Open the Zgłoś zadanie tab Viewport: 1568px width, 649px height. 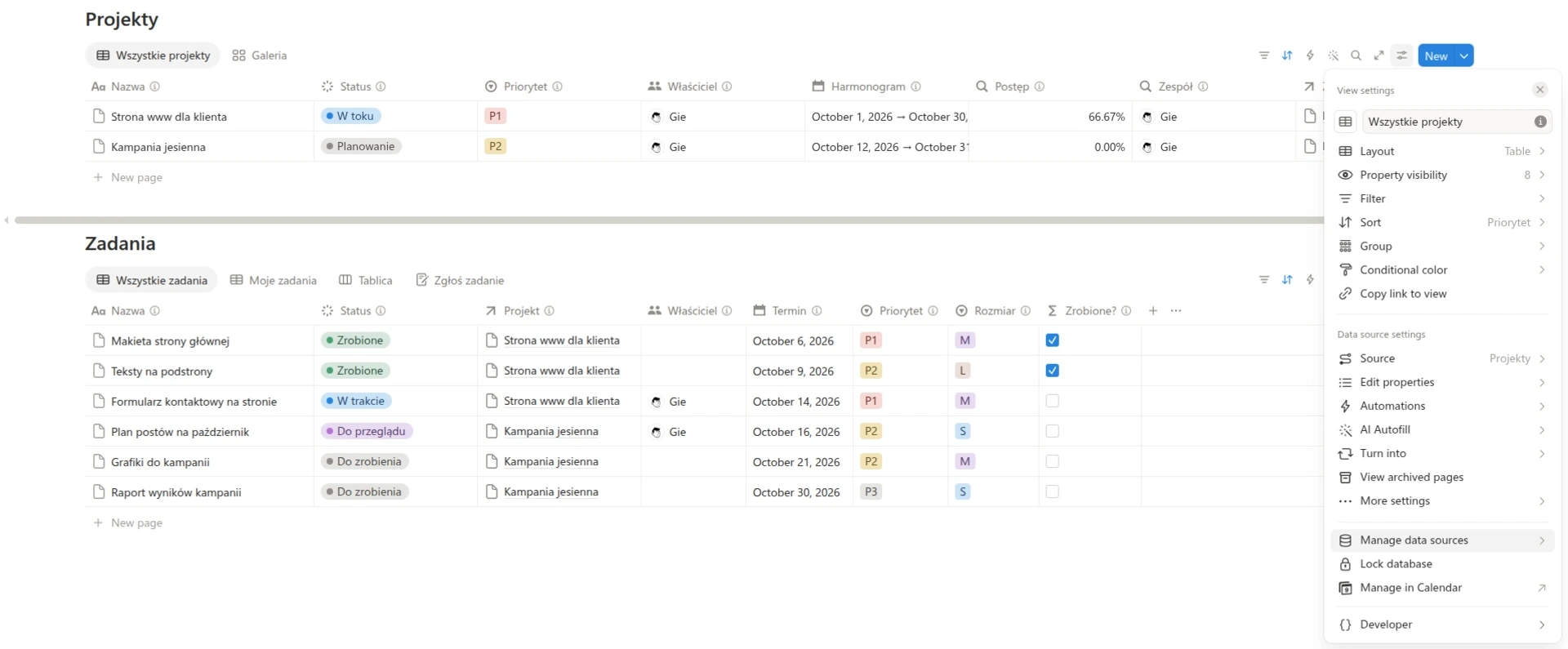point(460,280)
